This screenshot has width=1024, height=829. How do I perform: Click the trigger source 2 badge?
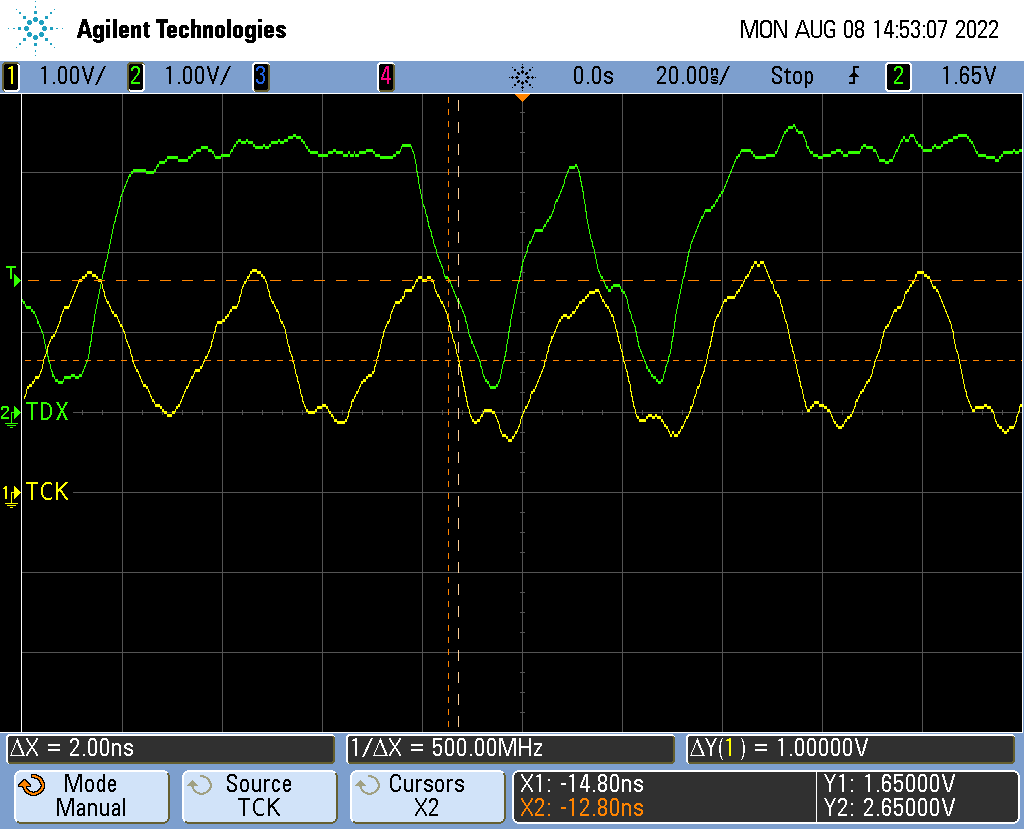coord(898,76)
